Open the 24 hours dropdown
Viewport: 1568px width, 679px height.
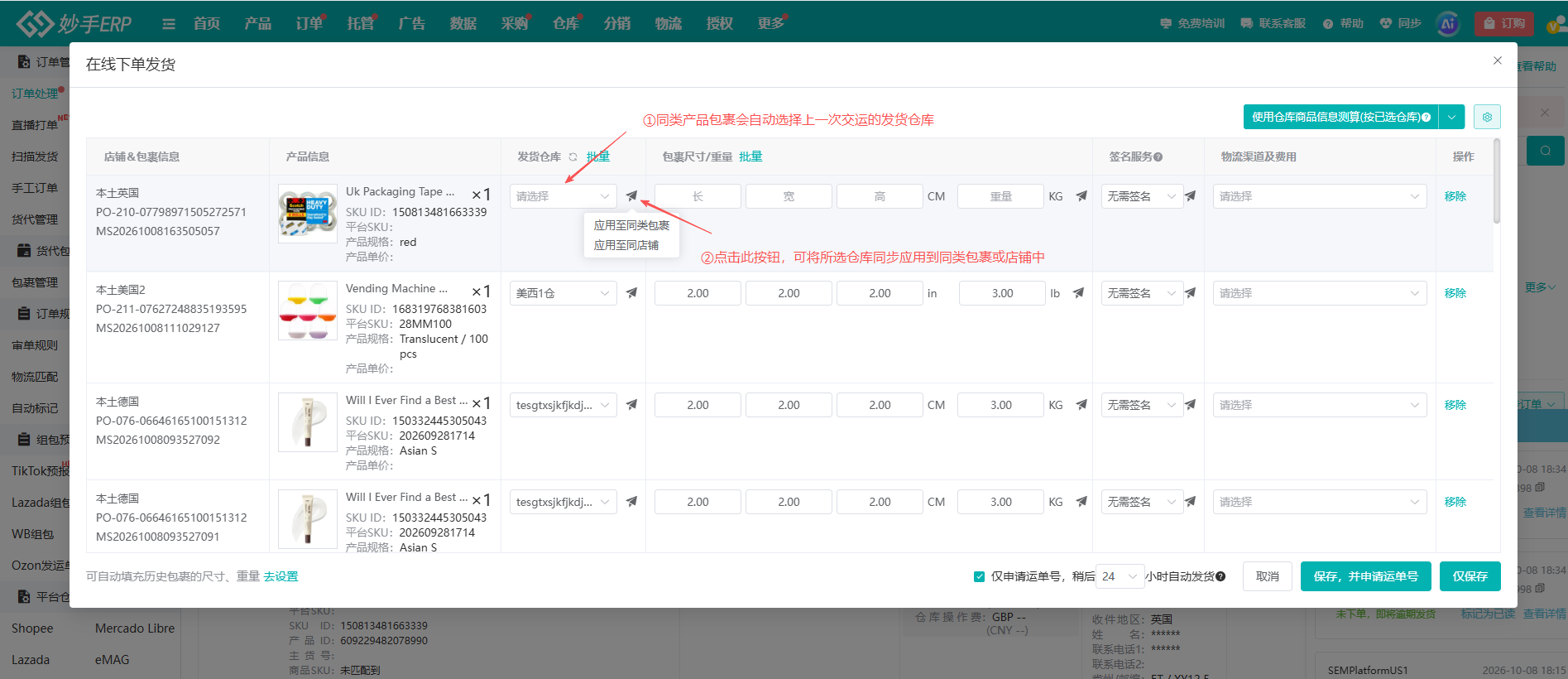point(1120,576)
